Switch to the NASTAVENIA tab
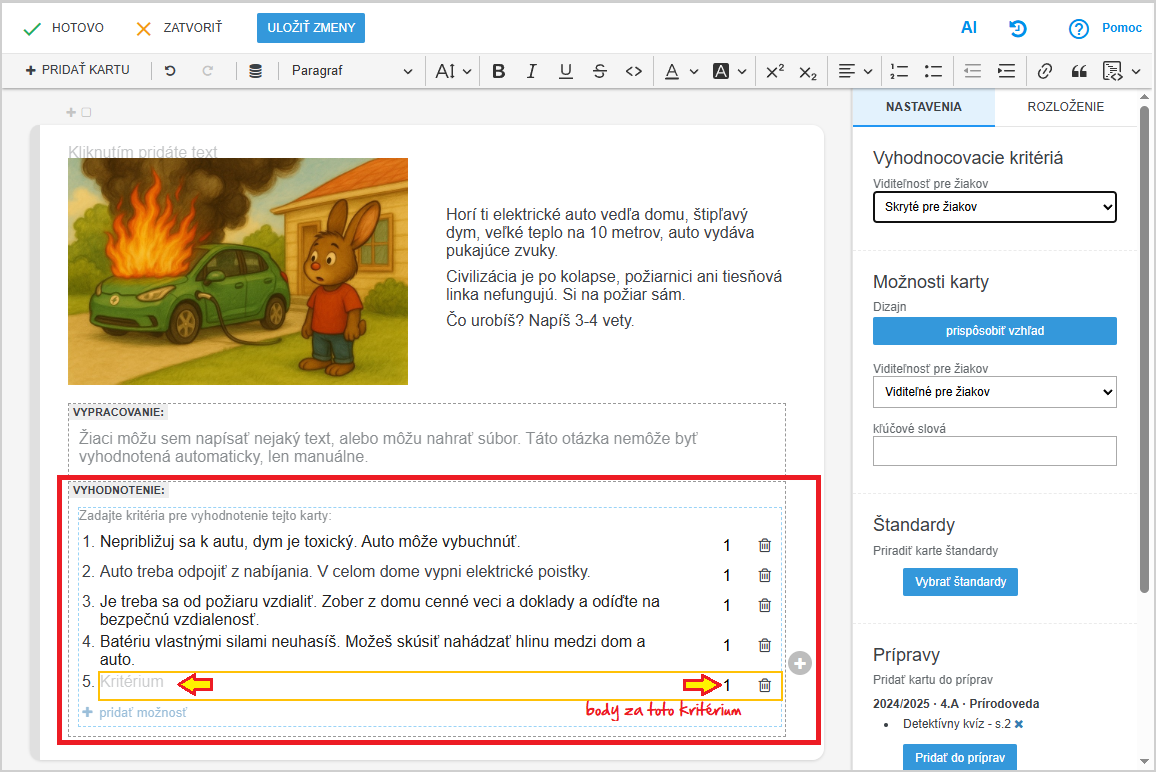 (923, 107)
